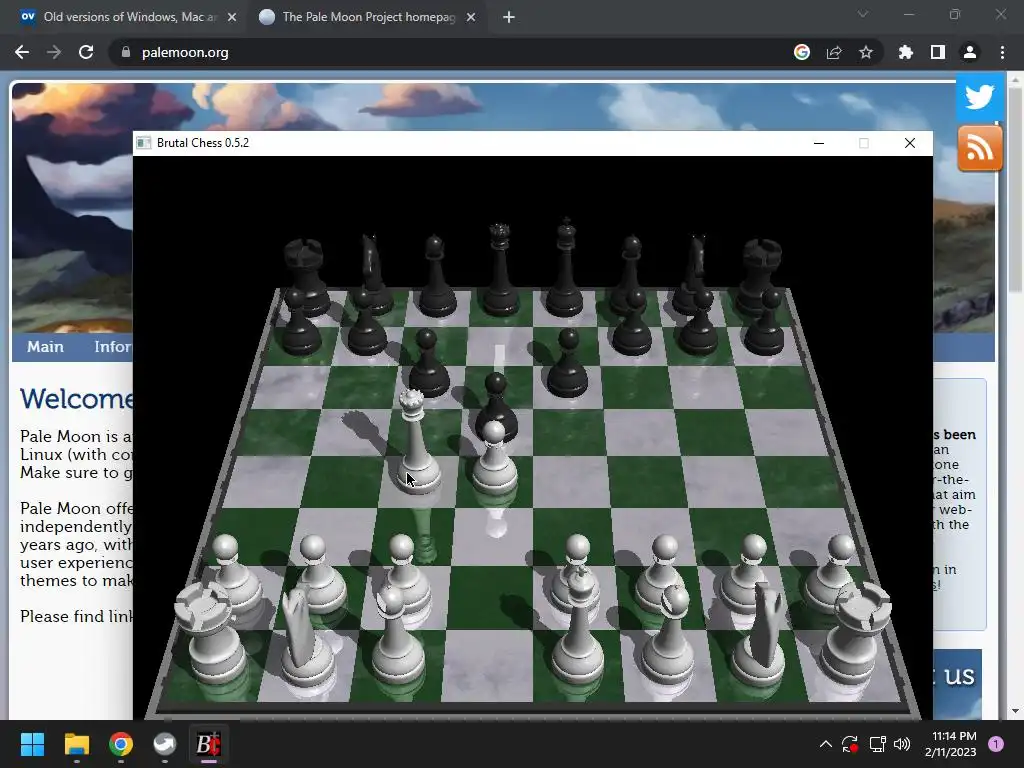This screenshot has width=1024, height=768.
Task: Open Pale Moon from the taskbar
Action: [165, 744]
